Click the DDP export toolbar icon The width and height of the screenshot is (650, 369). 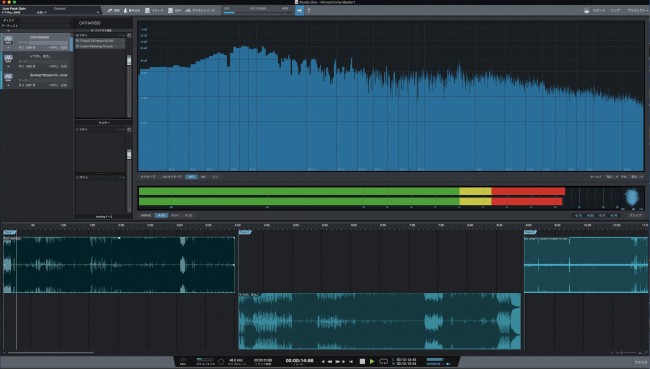click(x=175, y=10)
